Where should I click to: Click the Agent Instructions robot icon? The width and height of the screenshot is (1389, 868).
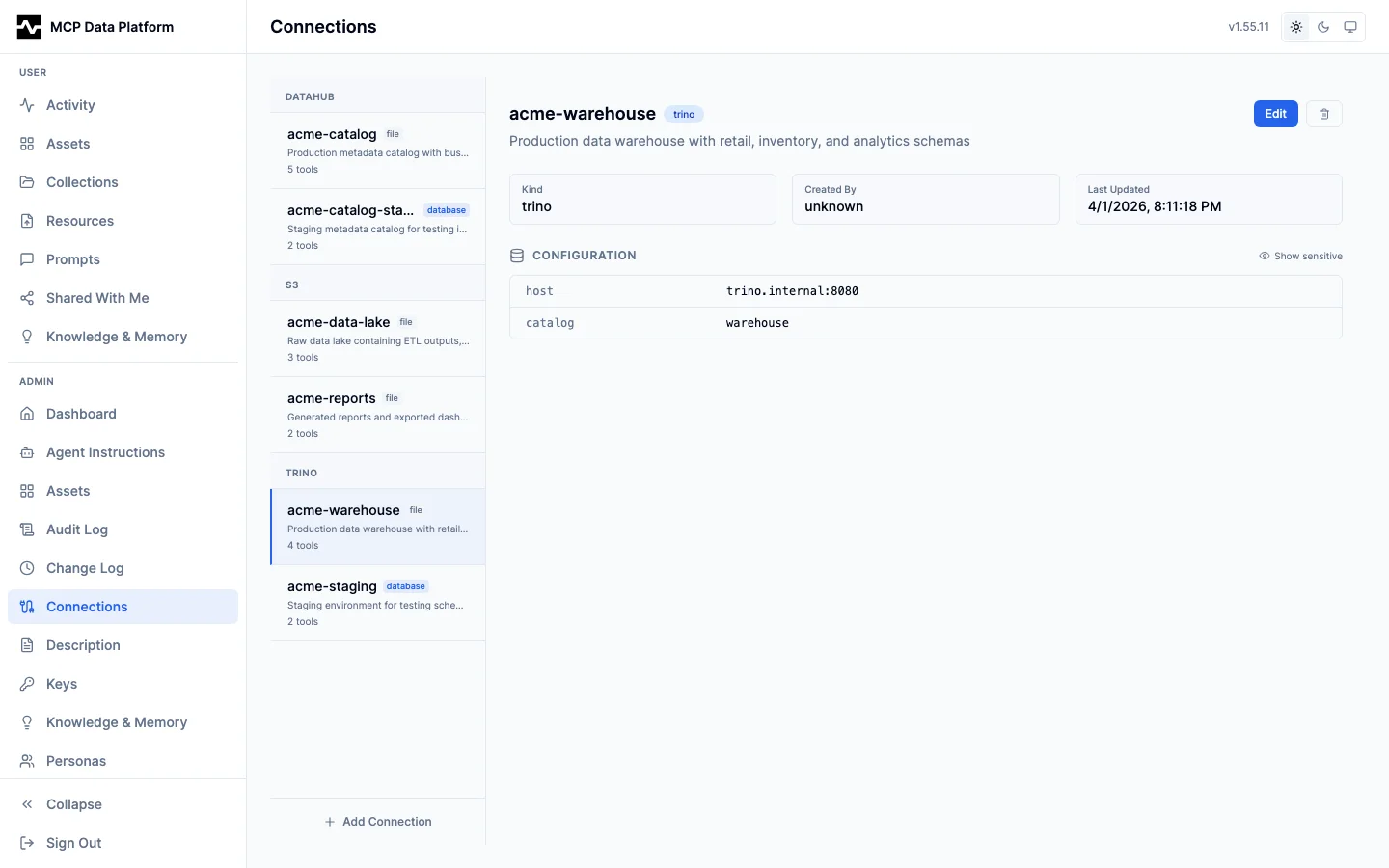click(x=27, y=452)
